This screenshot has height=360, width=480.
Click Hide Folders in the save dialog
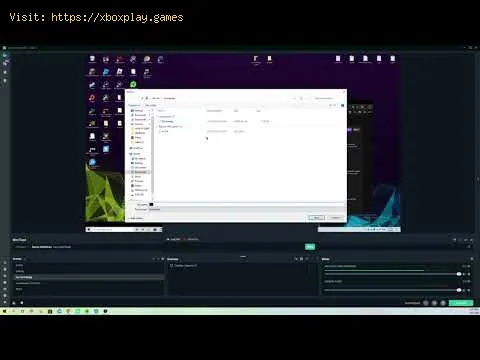point(136,218)
